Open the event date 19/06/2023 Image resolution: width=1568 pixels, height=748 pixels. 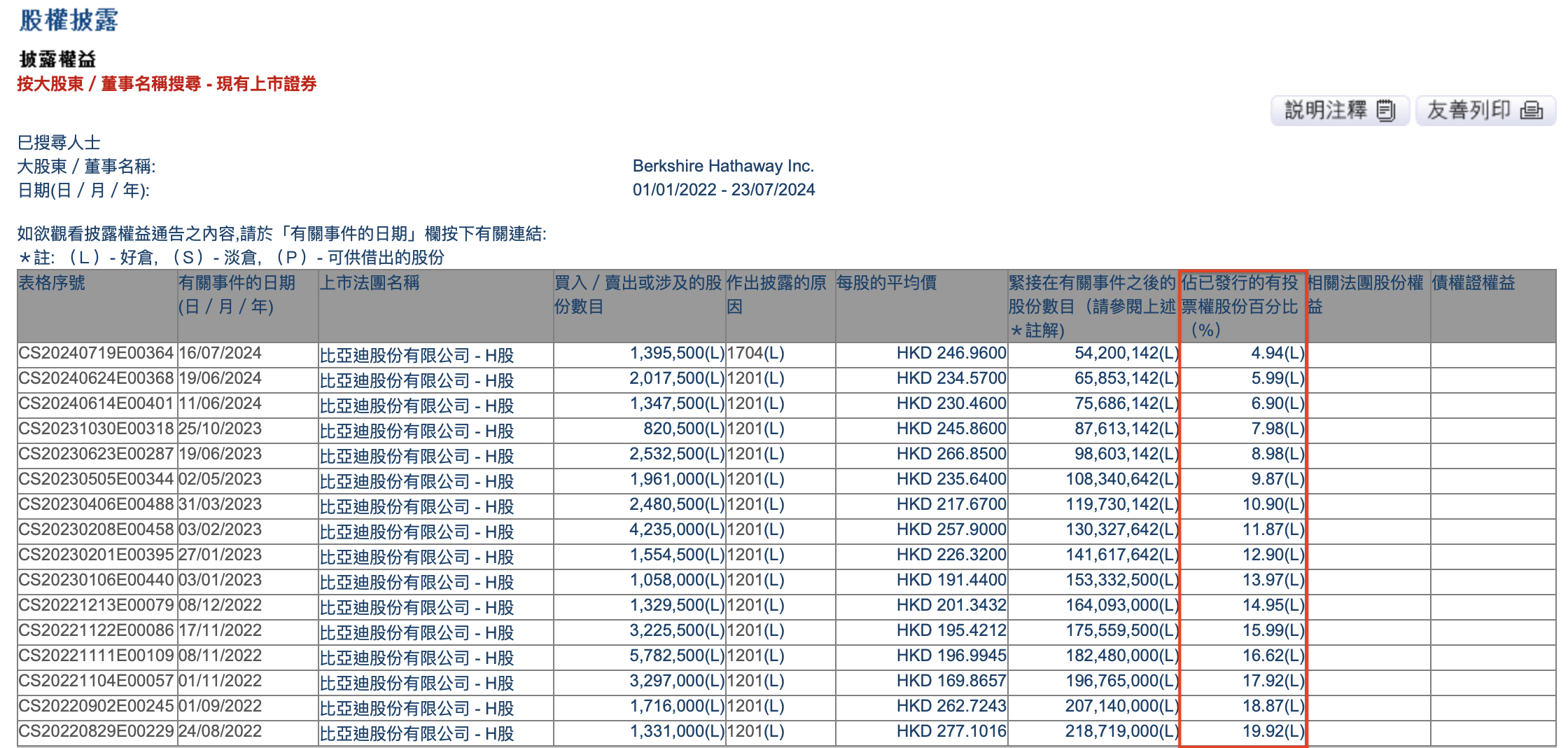point(220,454)
